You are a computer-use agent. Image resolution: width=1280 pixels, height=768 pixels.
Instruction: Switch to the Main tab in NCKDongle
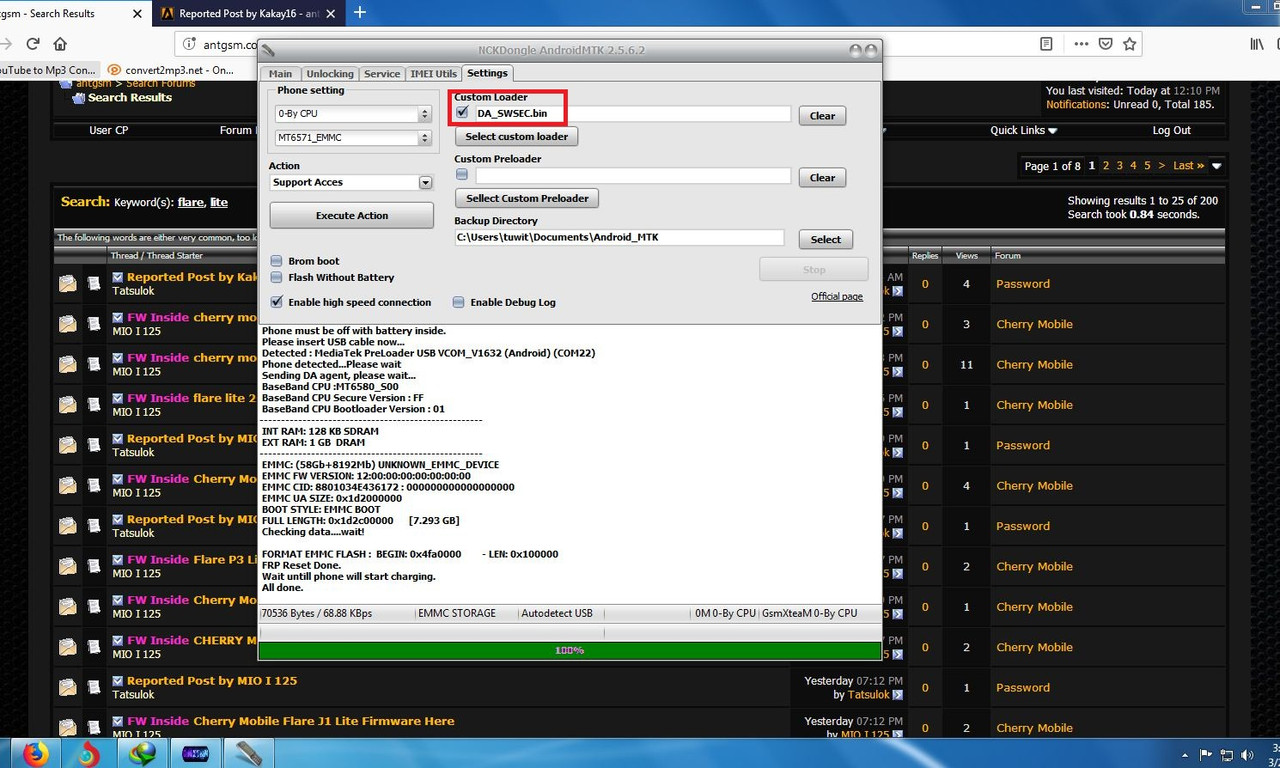[x=281, y=74]
